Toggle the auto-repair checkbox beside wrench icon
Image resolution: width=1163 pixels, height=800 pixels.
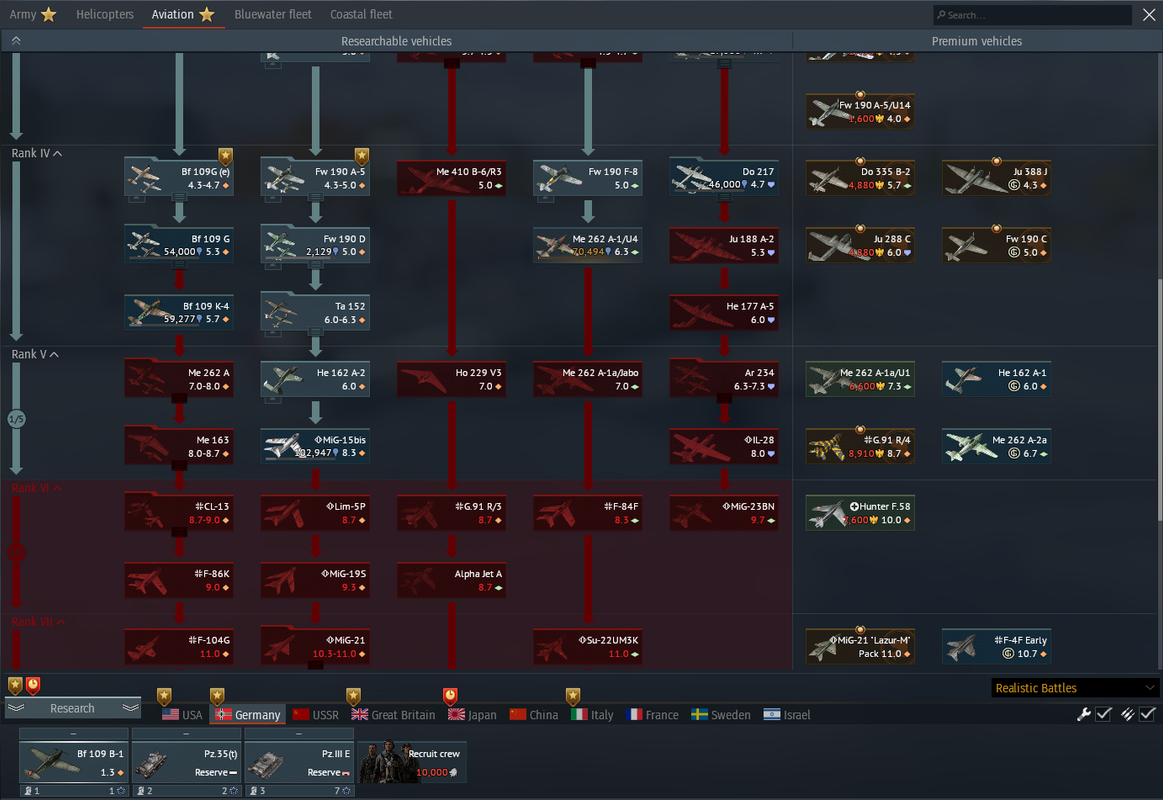pyautogui.click(x=1104, y=713)
